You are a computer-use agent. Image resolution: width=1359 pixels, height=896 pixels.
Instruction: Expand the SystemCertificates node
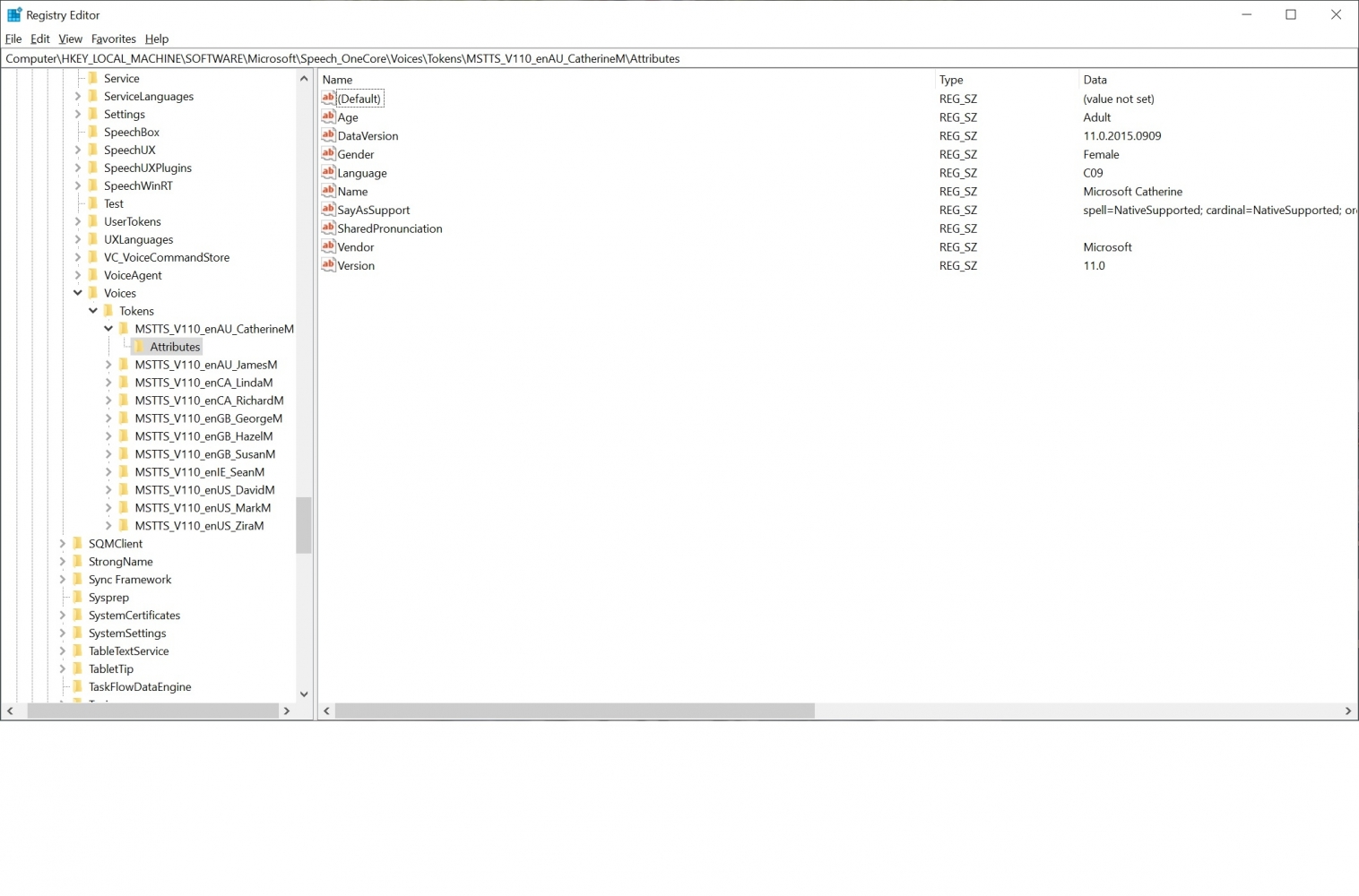click(63, 616)
